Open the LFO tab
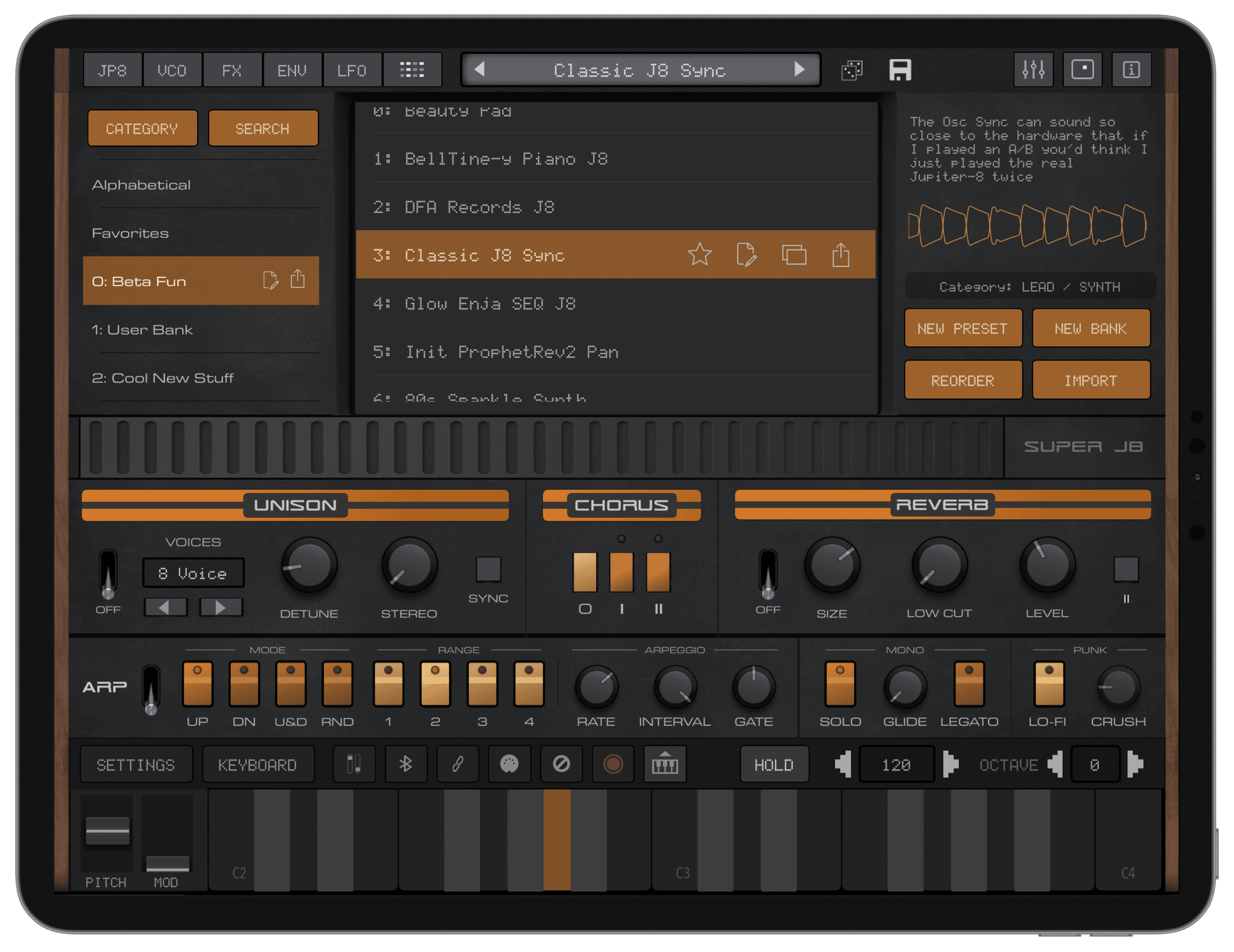The width and height of the screenshot is (1234, 952). click(352, 70)
